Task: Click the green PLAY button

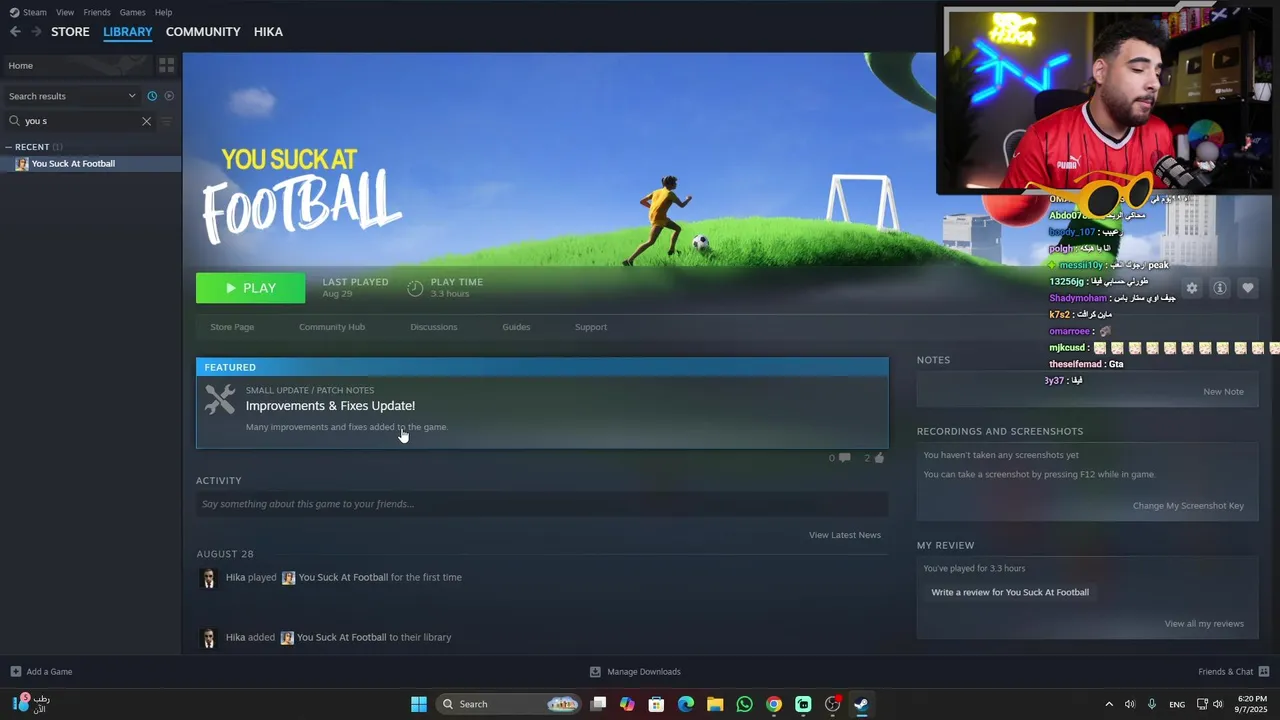Action: point(250,288)
